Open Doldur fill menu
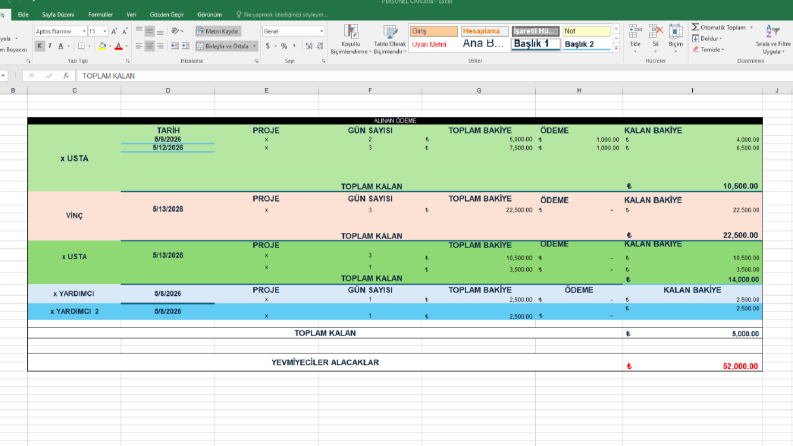Viewport: 793px width, 446px height. [707, 38]
